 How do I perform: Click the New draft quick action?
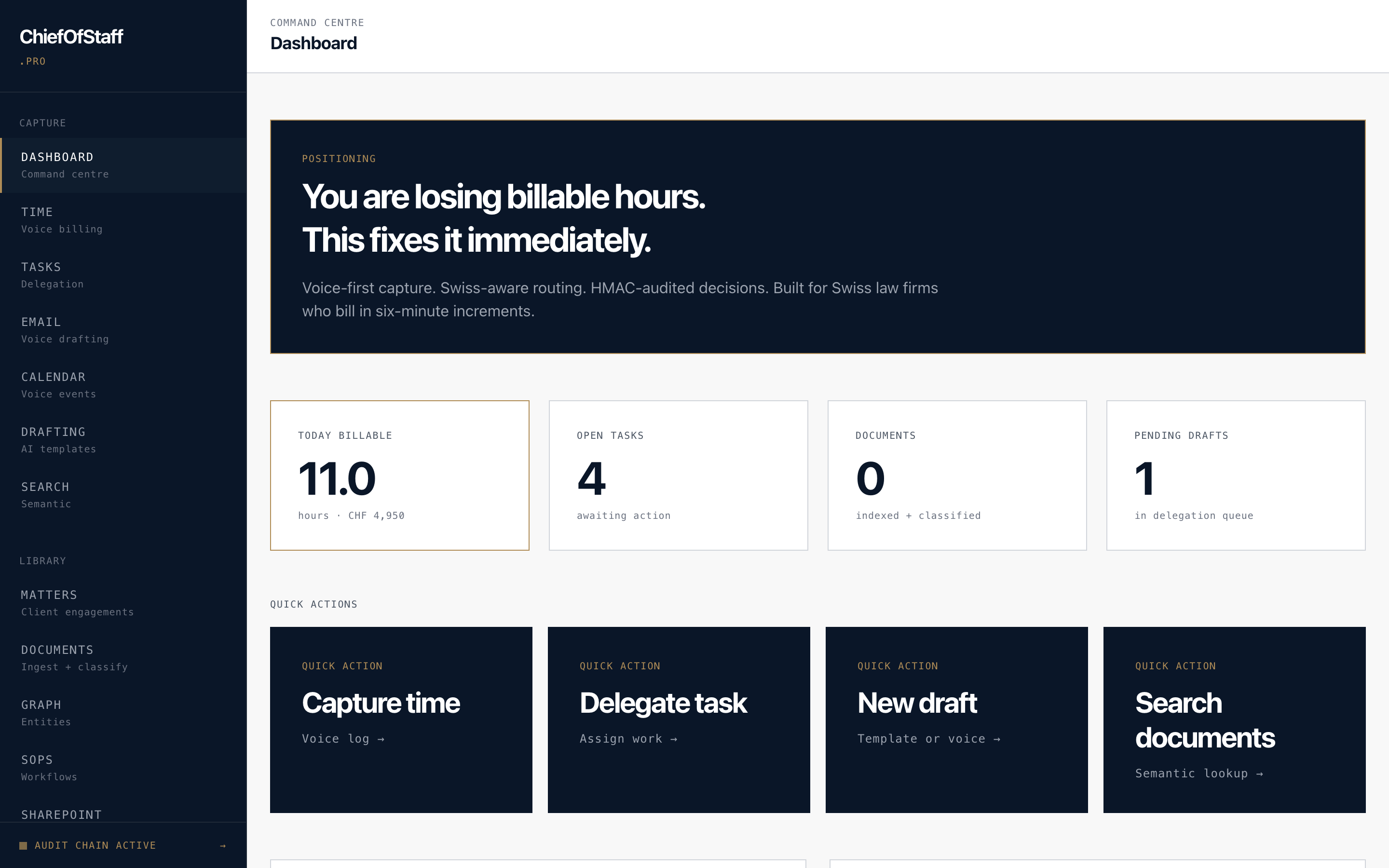(x=957, y=720)
